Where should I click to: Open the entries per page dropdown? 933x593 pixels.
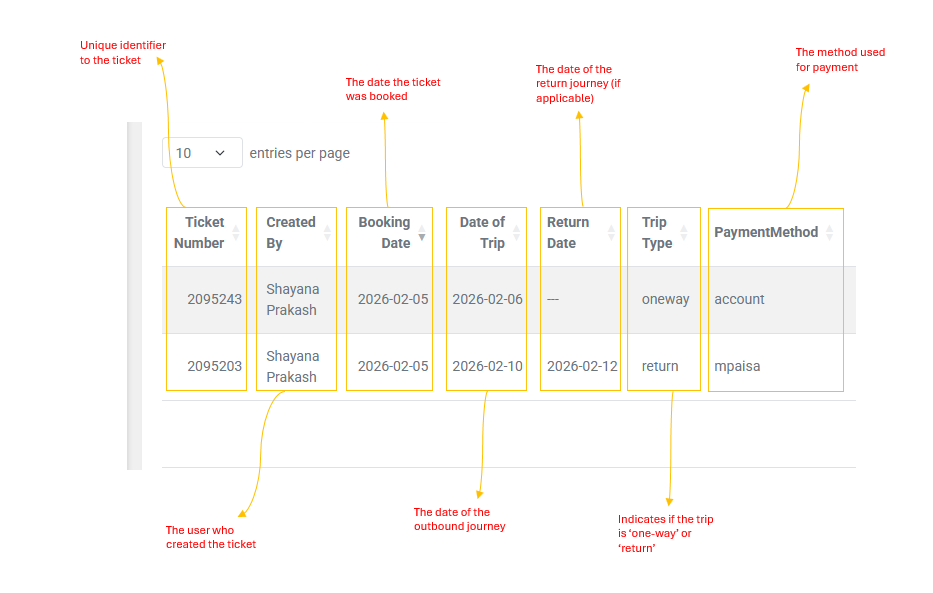coord(202,153)
